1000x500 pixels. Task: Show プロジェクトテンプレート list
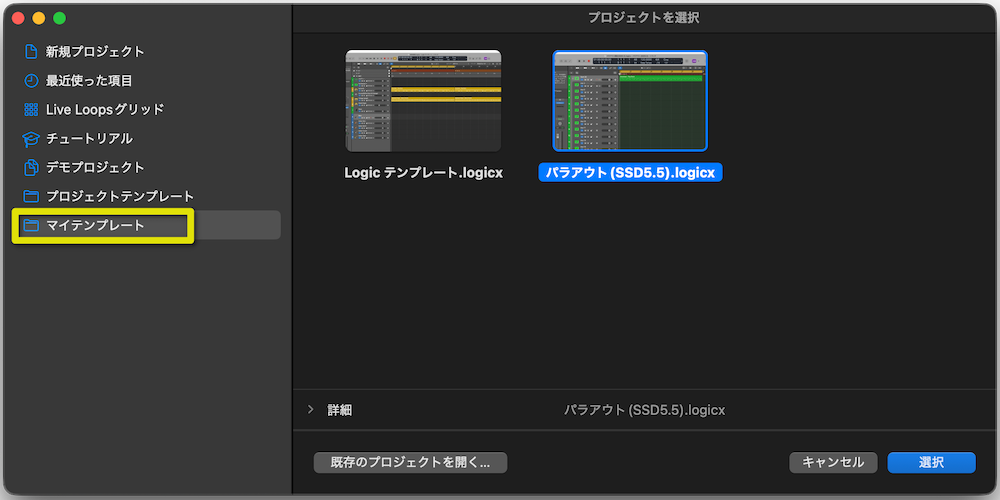[120, 197]
